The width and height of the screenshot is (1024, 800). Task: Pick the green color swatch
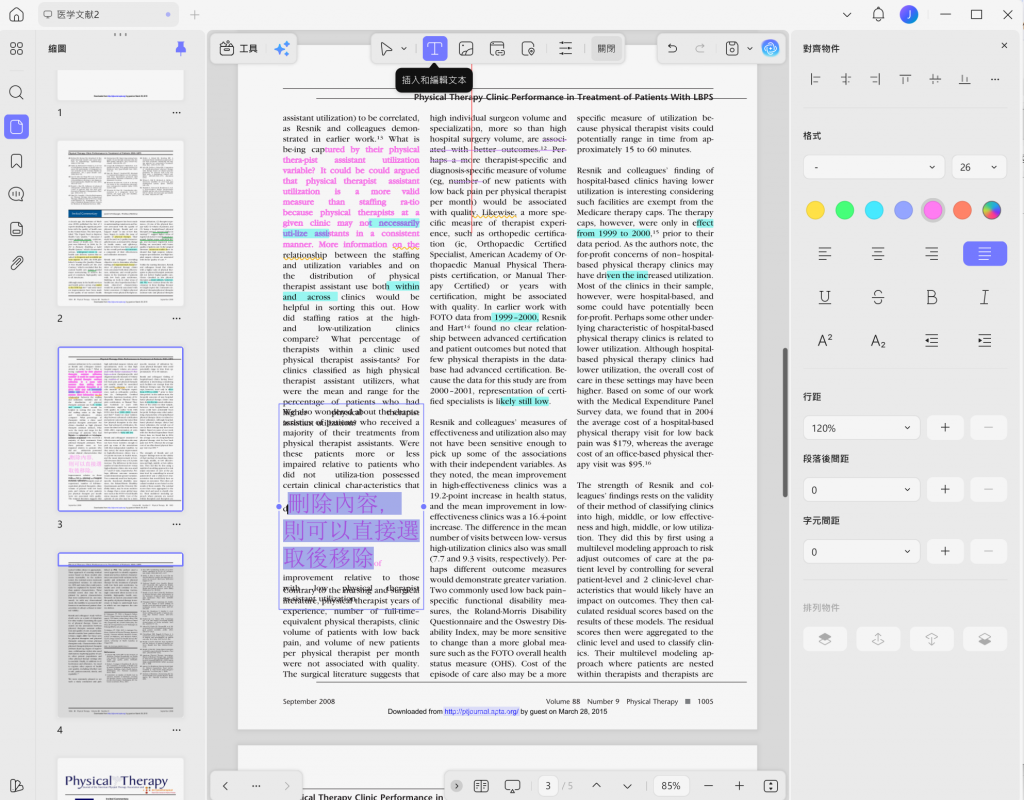click(x=844, y=210)
